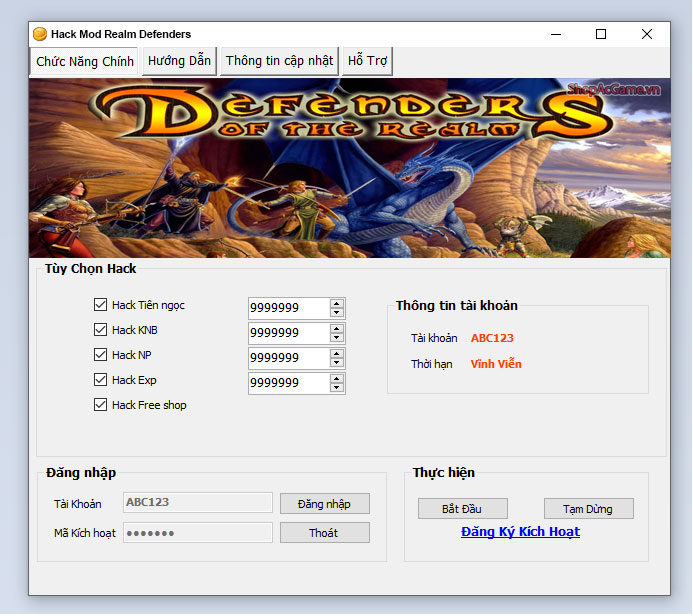Click the Mã Kích hoạt password field

tap(198, 533)
